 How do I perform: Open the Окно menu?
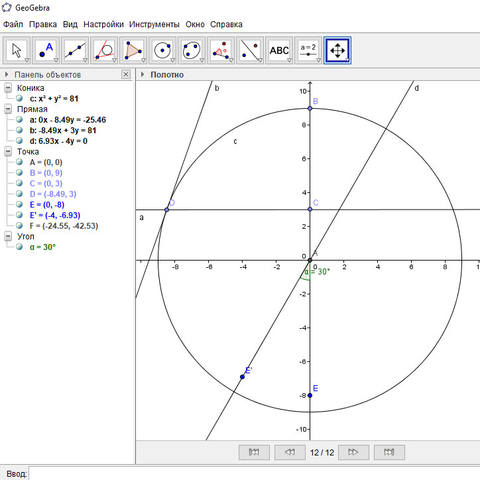195,24
